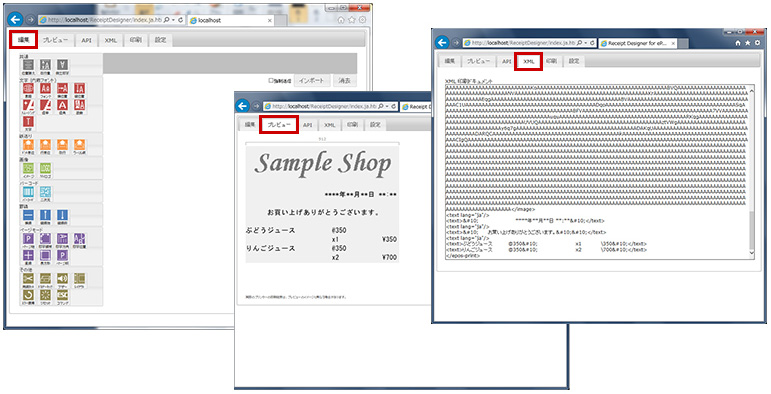Select the olive circular-arrow icon
The height and width of the screenshot is (394, 771).
coord(29,296)
